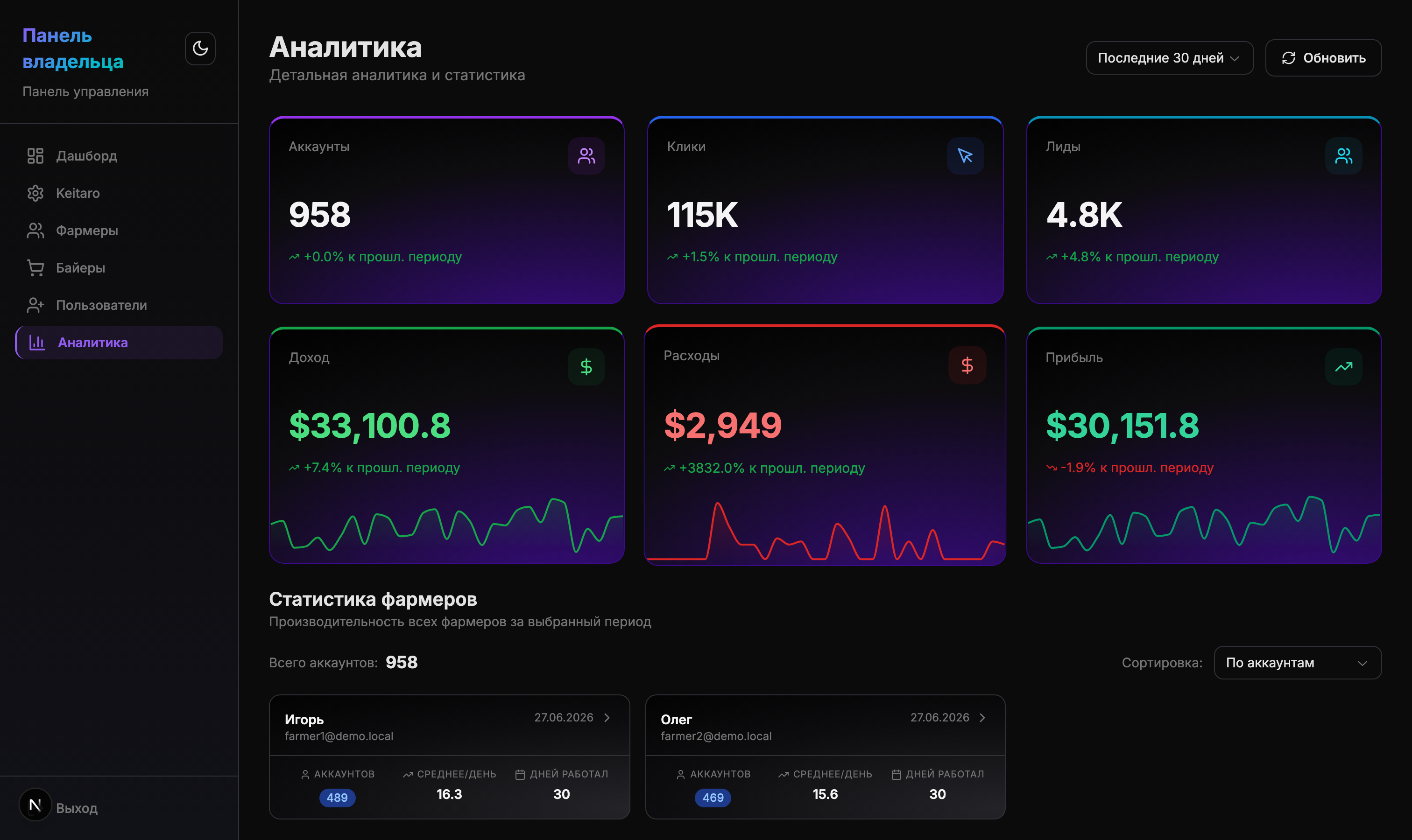Click the Фармеры people icon

coord(35,231)
